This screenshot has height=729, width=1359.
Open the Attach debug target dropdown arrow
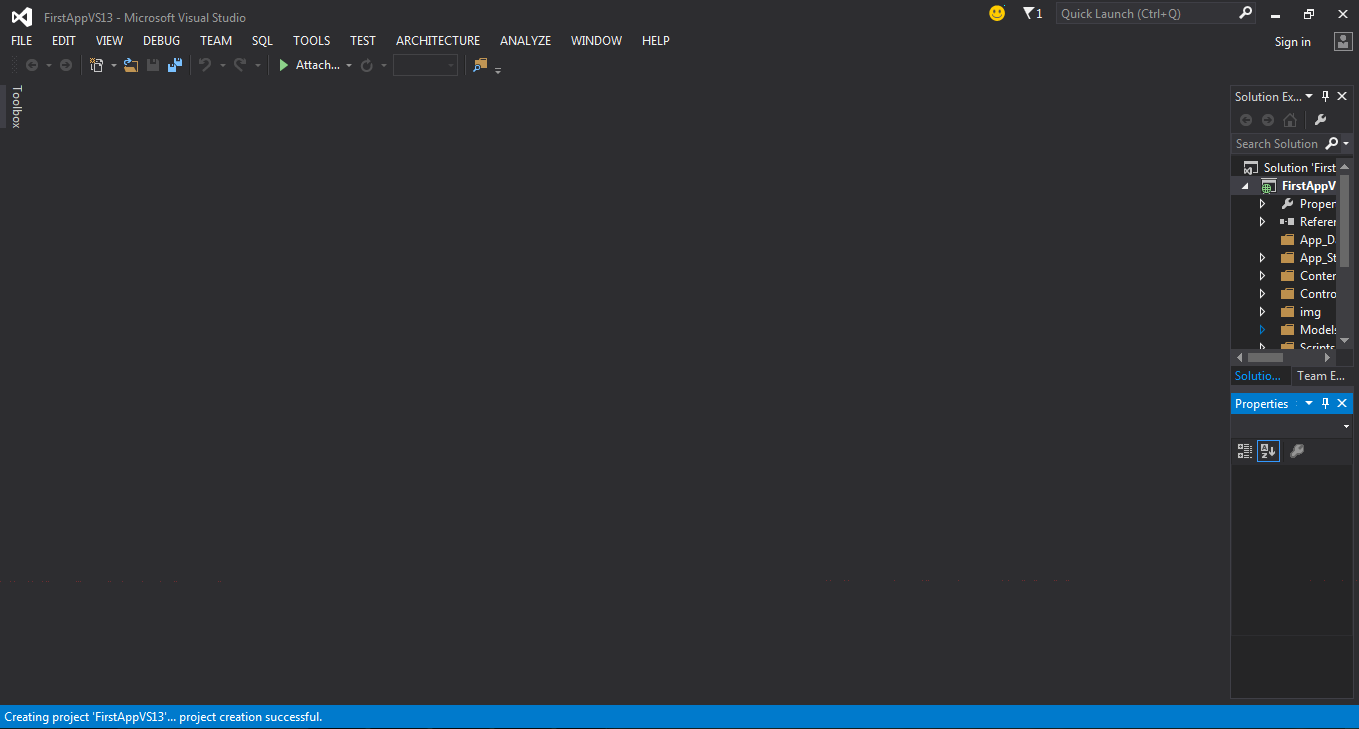pyautogui.click(x=349, y=66)
